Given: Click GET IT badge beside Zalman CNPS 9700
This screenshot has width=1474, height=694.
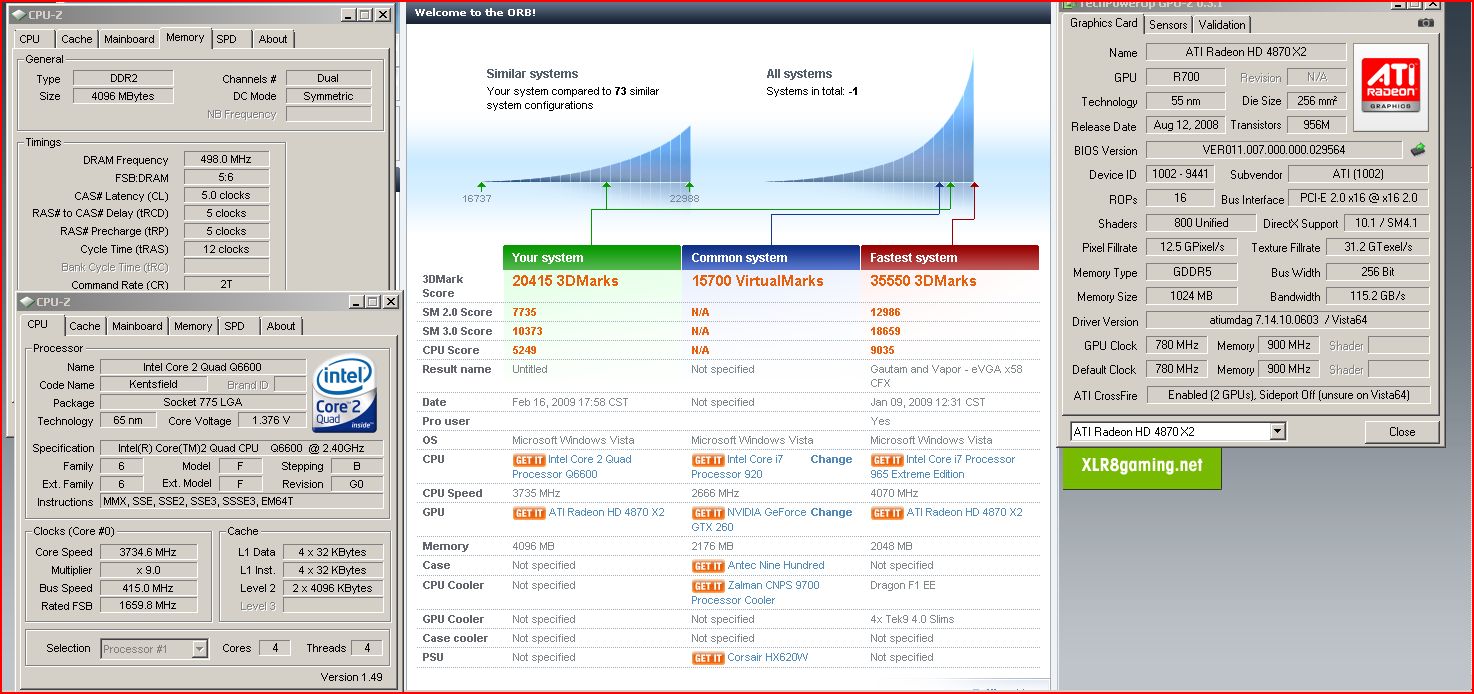Looking at the screenshot, I should point(708,586).
